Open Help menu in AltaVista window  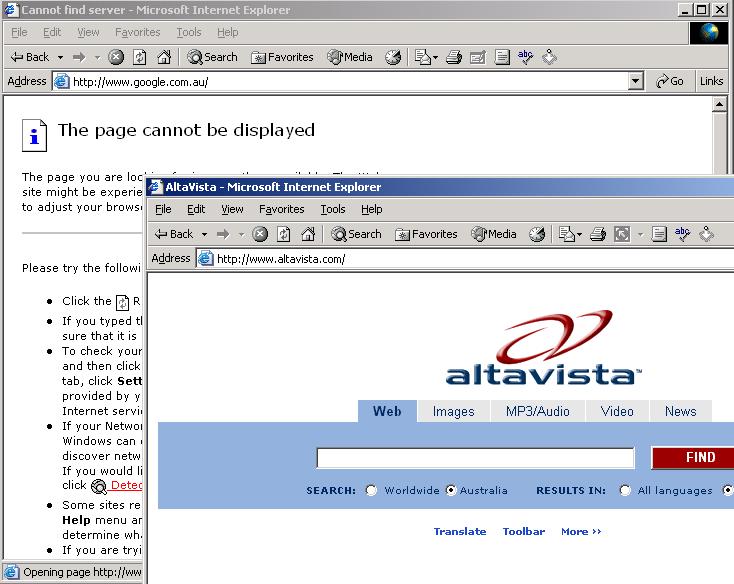pos(372,209)
